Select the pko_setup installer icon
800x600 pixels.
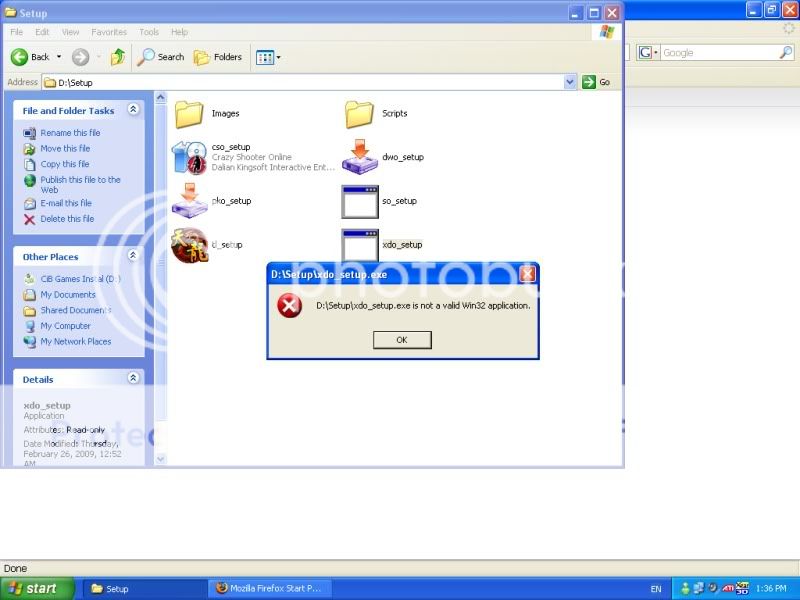tap(189, 201)
